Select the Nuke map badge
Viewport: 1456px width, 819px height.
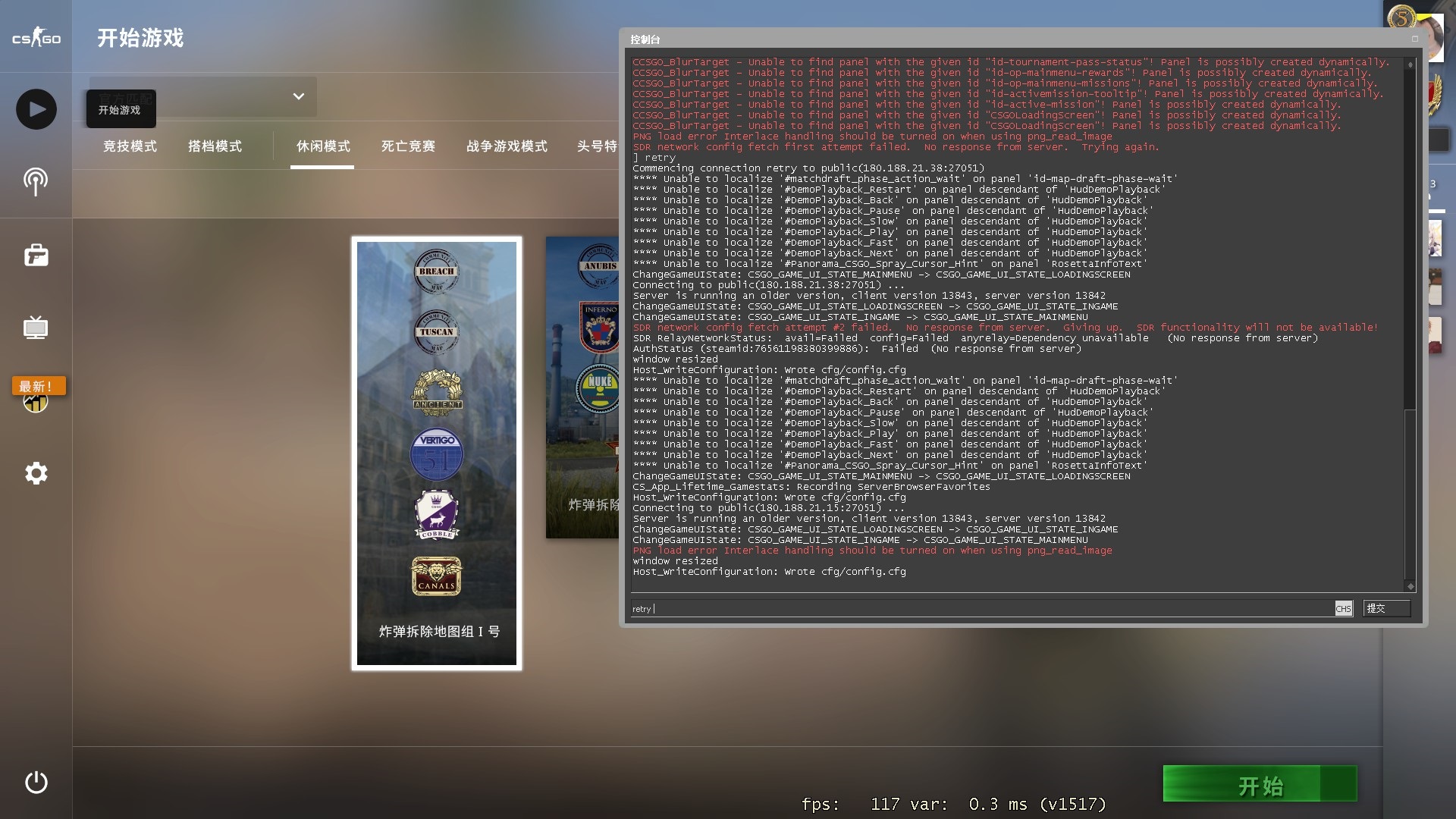599,388
